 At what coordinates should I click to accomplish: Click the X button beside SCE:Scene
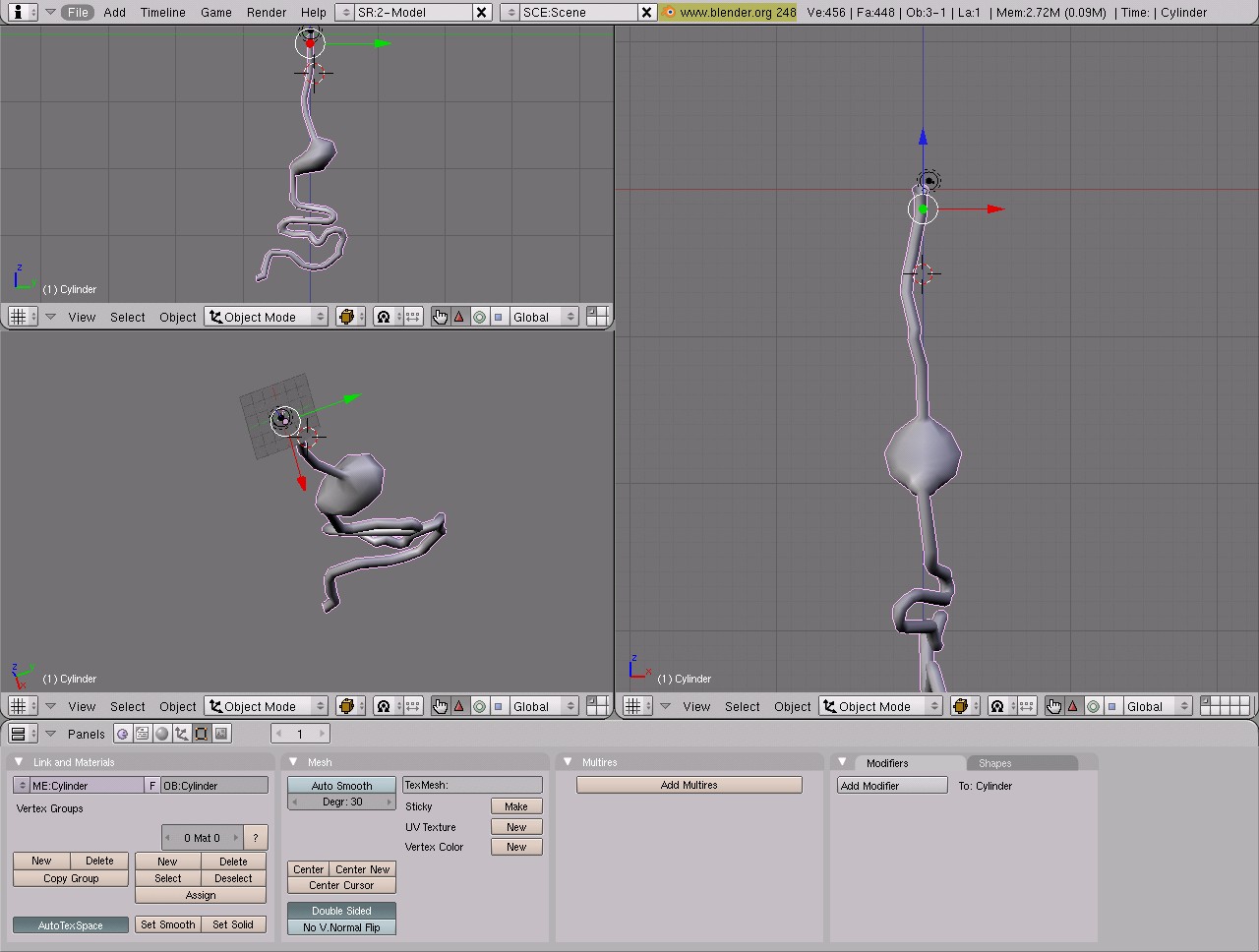point(646,13)
